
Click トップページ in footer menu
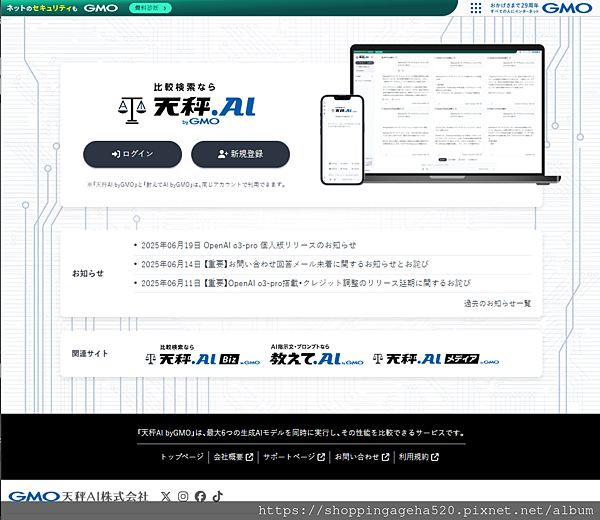tap(182, 457)
